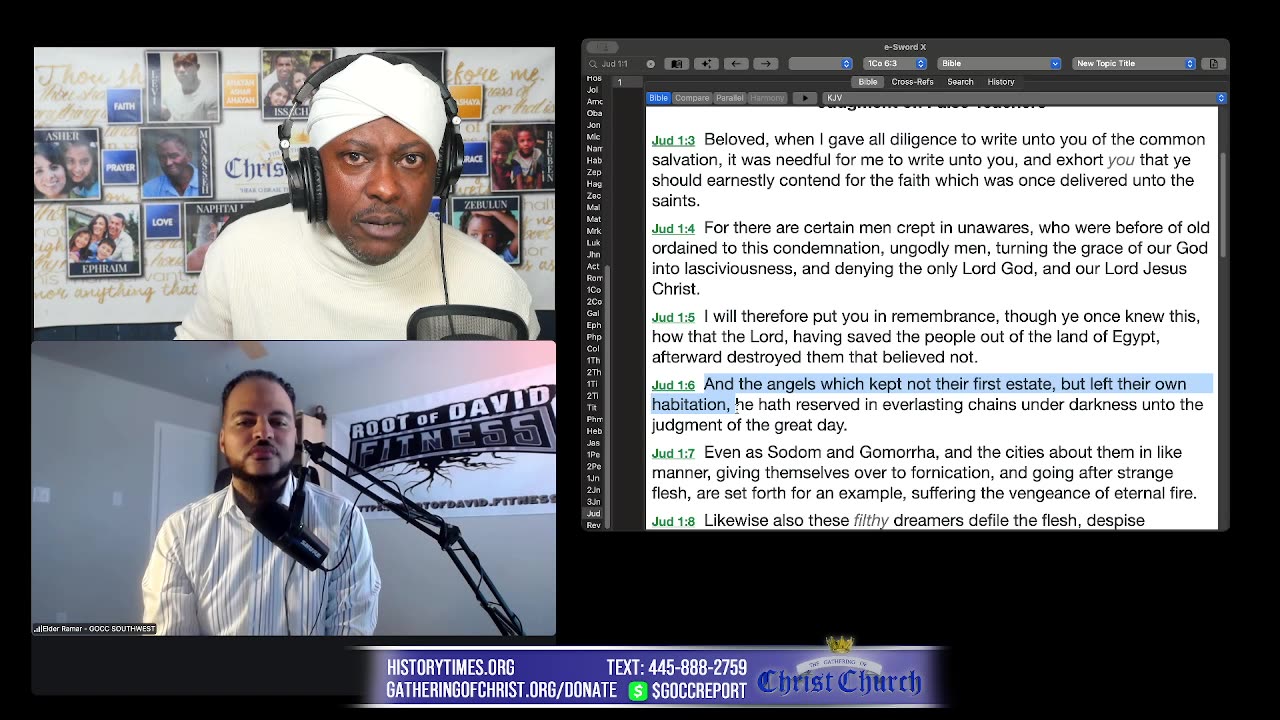Select the book Hag in the book list
This screenshot has height=720, width=1280.
pos(594,184)
